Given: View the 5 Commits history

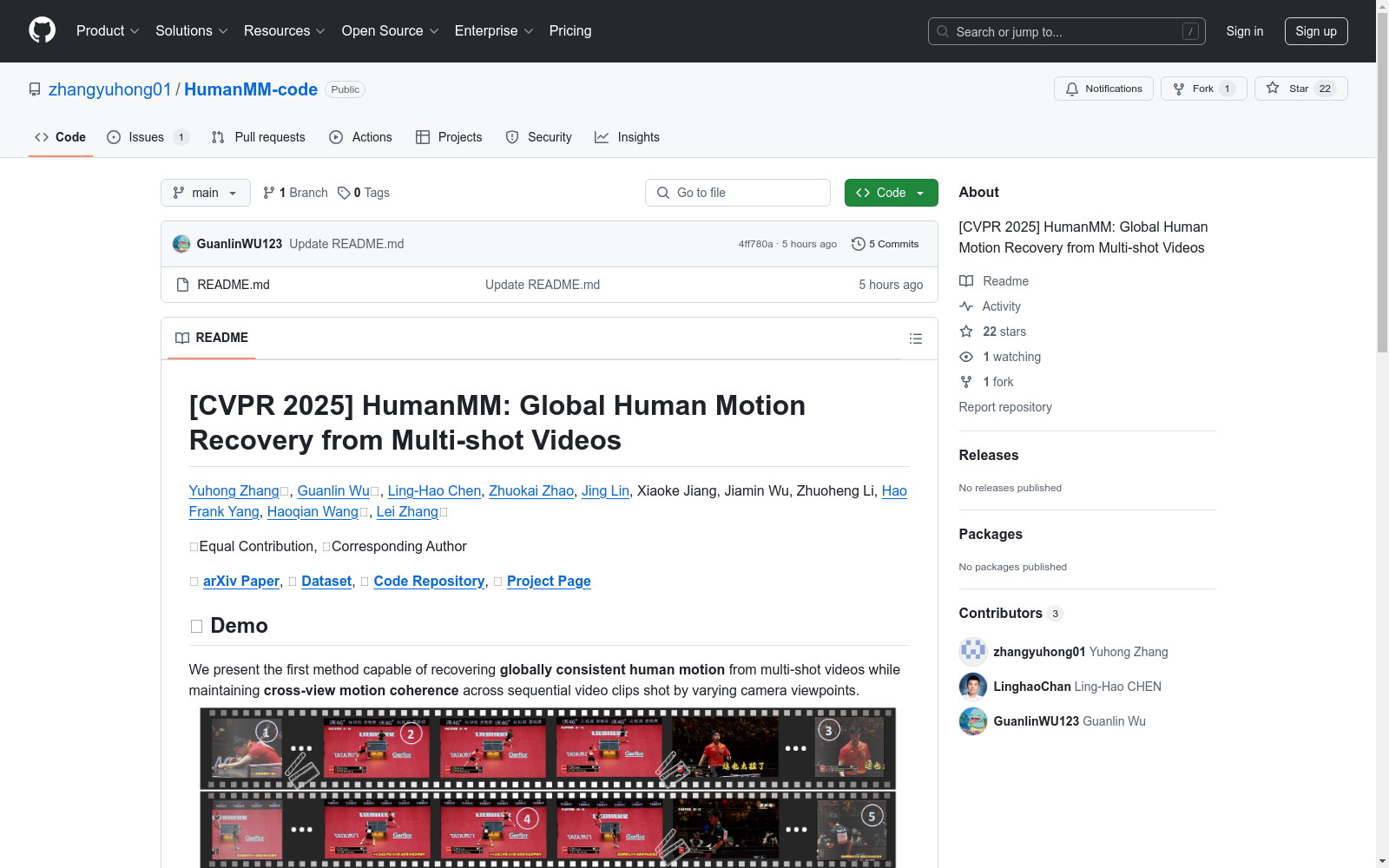Looking at the screenshot, I should point(885,244).
